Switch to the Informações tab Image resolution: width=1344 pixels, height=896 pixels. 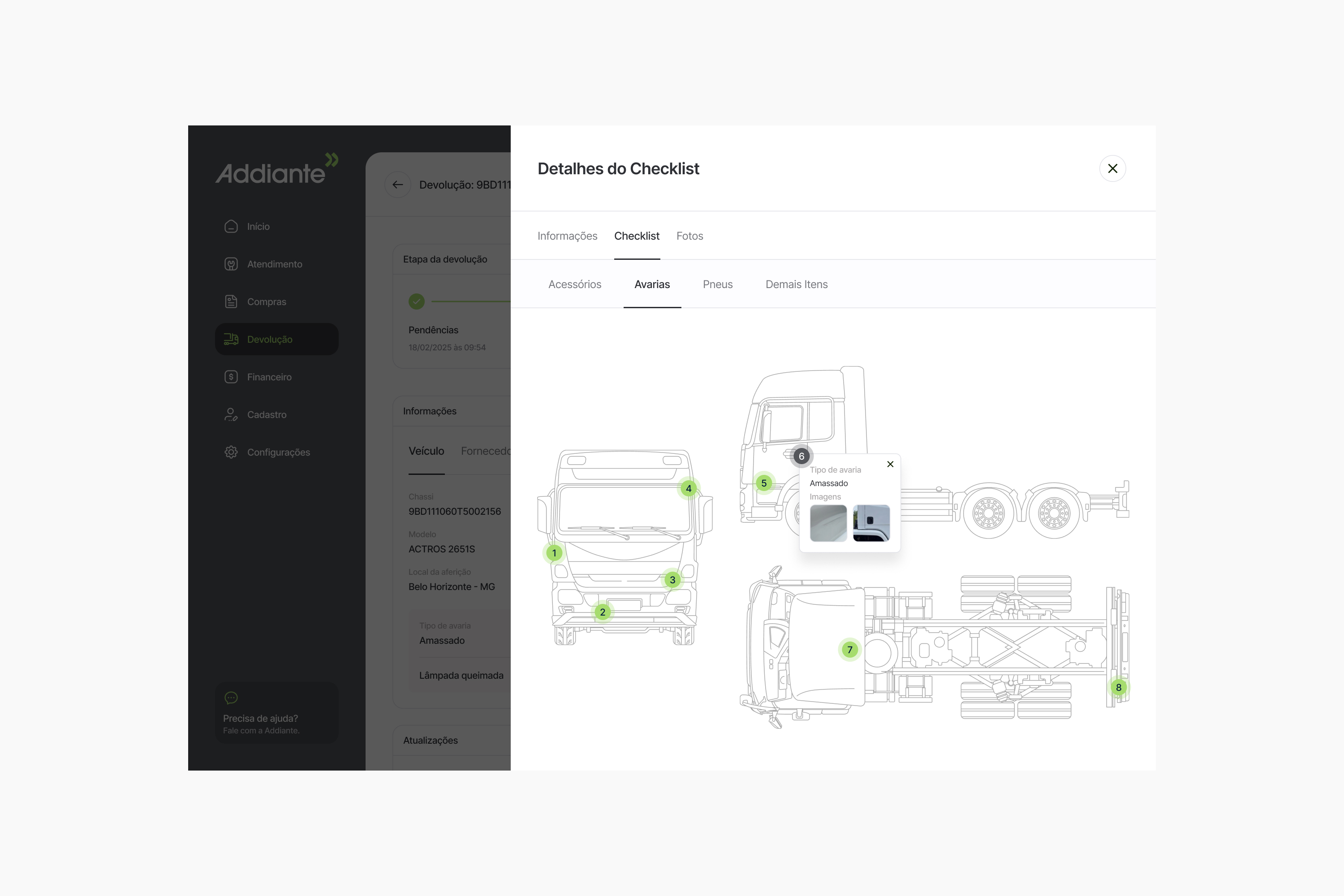tap(567, 236)
